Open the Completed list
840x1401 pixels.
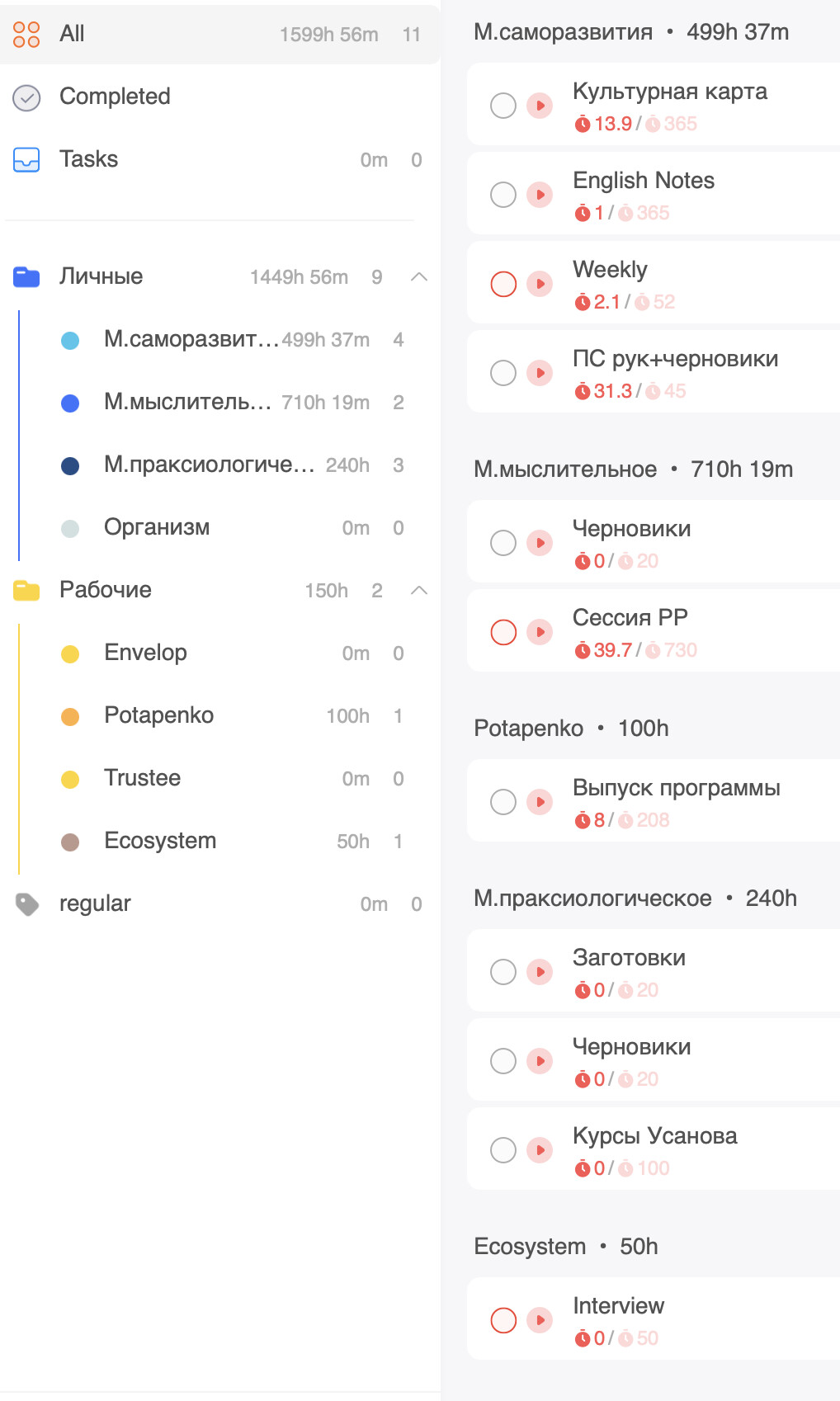tap(115, 97)
